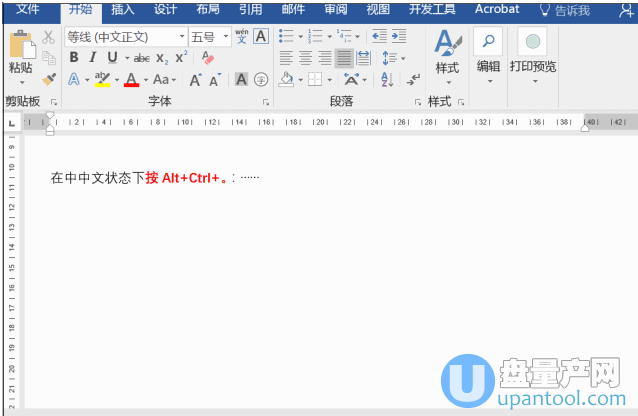Apply the red font color swatch

(131, 79)
